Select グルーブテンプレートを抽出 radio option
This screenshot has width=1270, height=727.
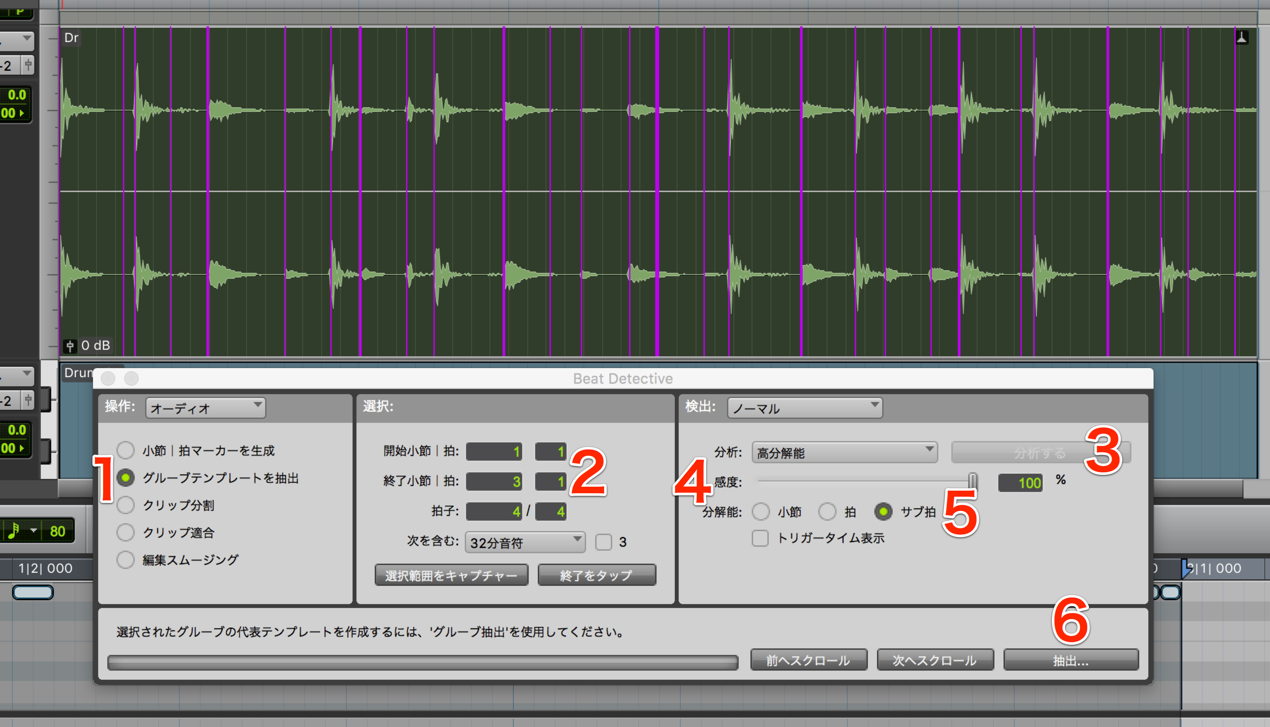125,478
